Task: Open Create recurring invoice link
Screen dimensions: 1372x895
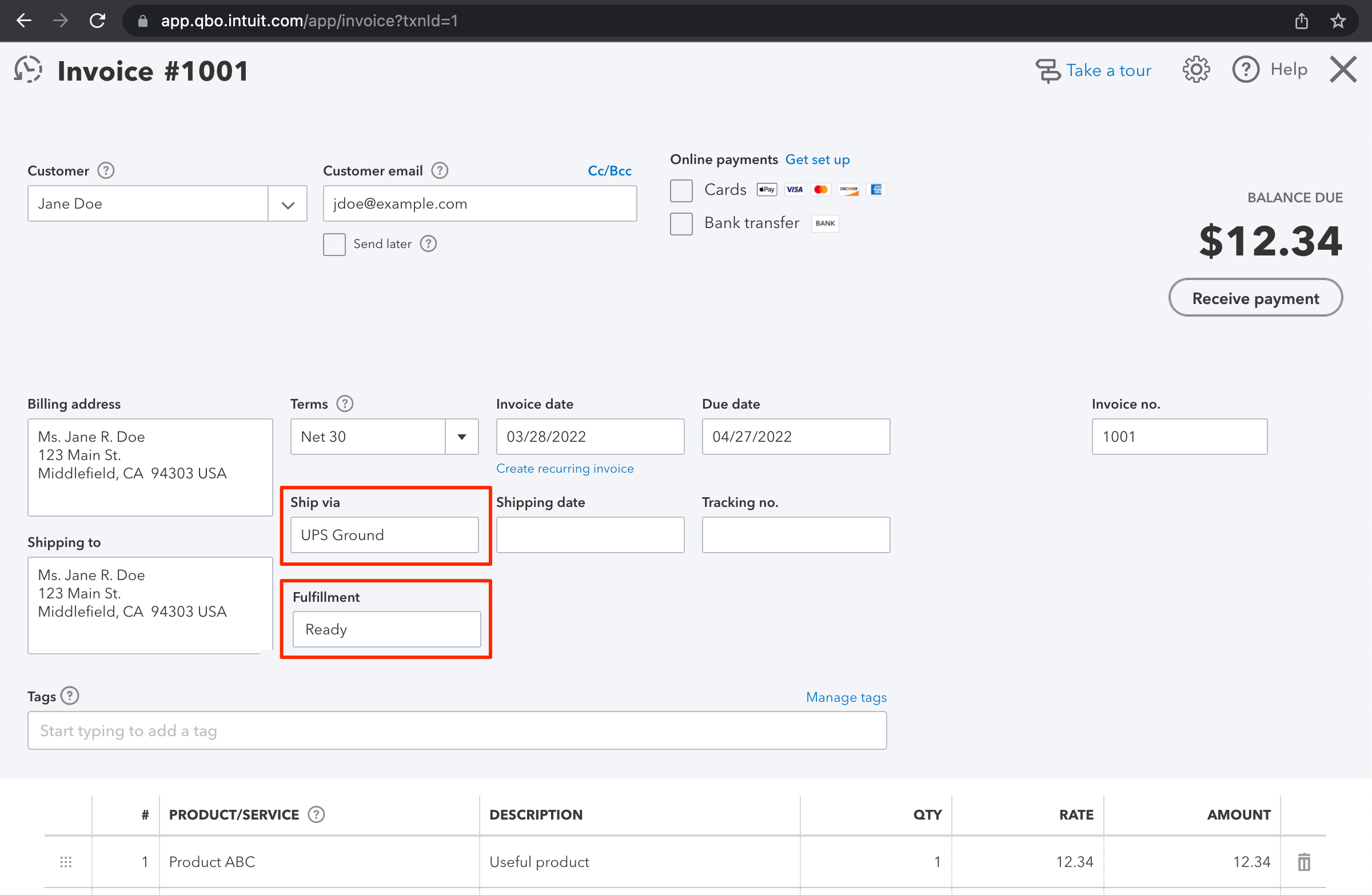Action: coord(565,469)
